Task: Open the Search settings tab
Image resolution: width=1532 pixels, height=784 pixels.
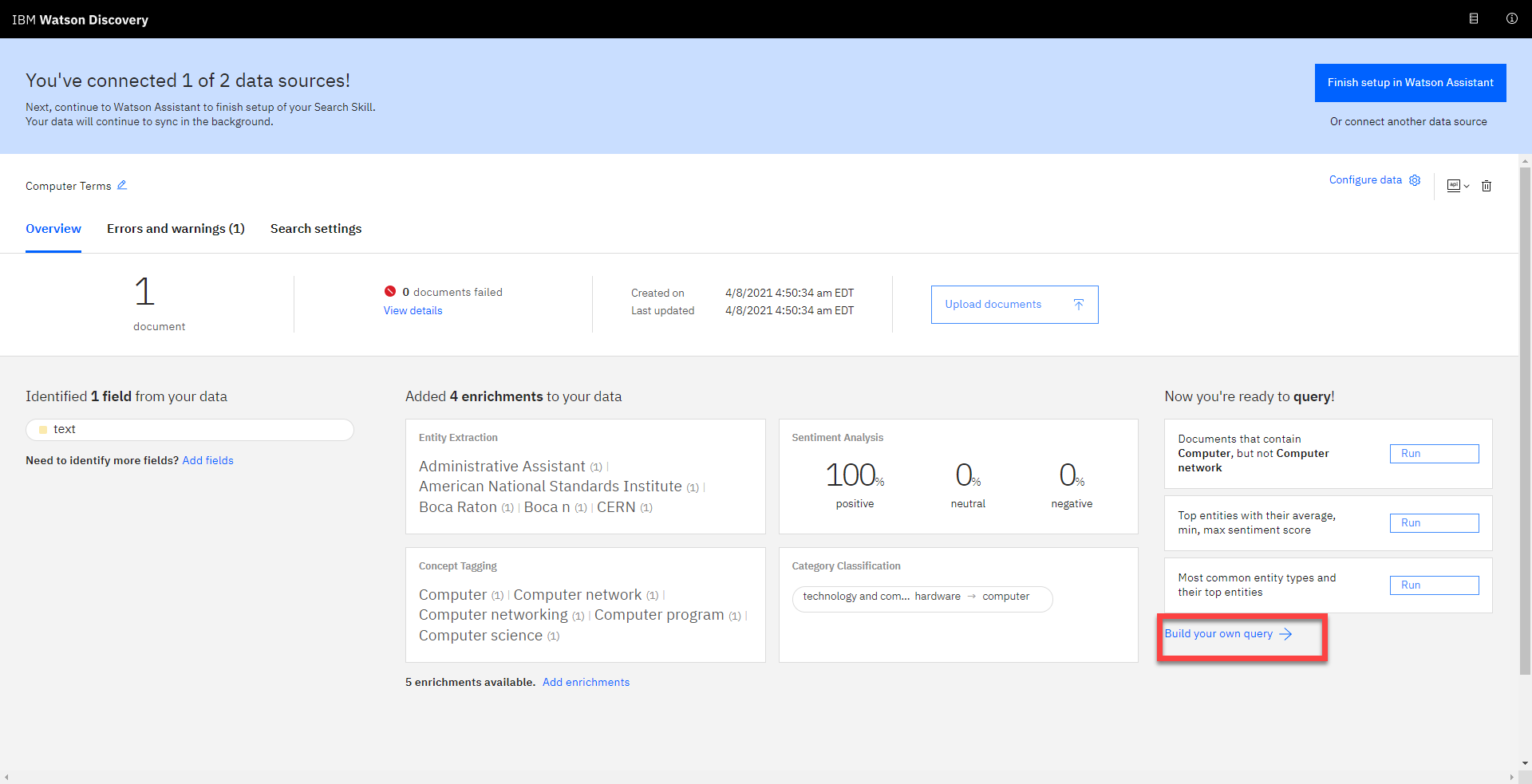Action: tap(316, 229)
